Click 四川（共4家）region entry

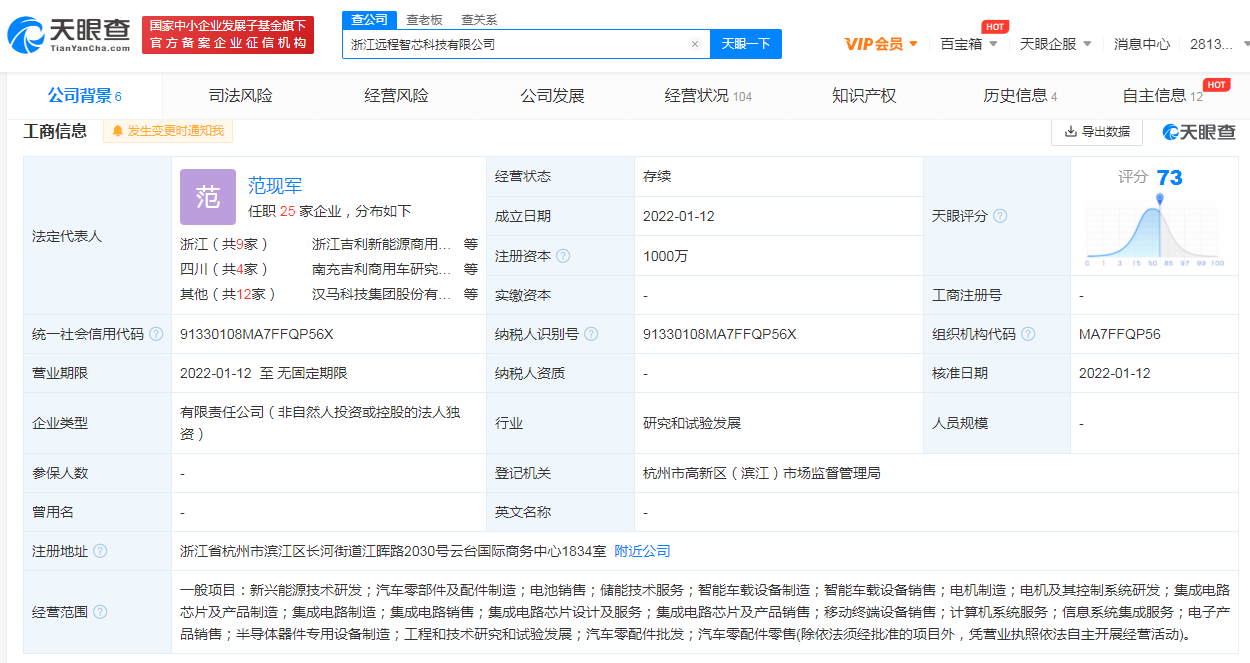point(224,269)
